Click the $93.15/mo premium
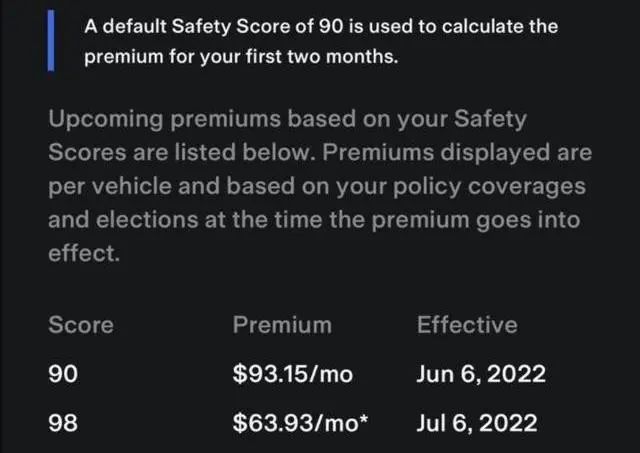 coord(293,374)
